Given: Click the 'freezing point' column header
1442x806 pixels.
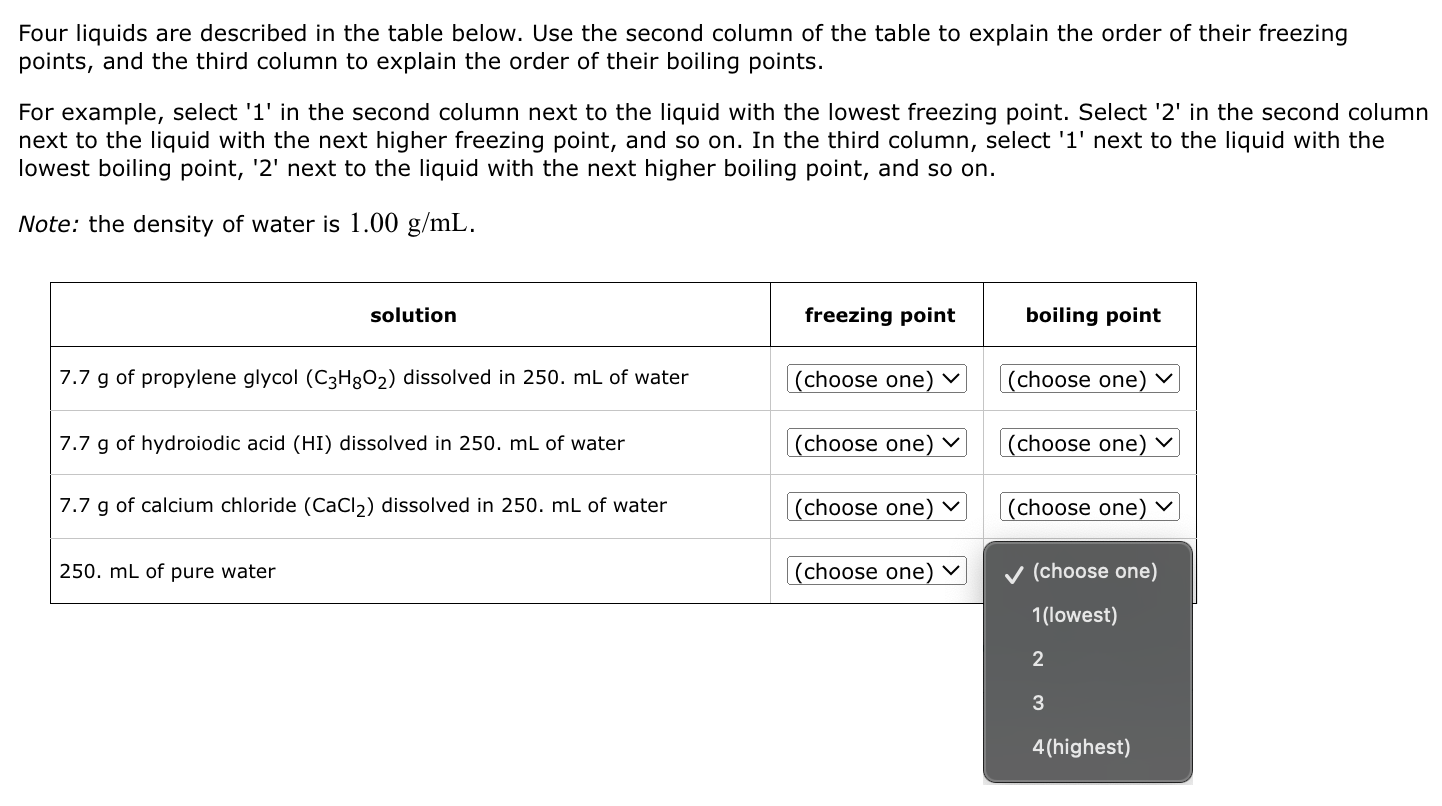Looking at the screenshot, I should click(878, 315).
